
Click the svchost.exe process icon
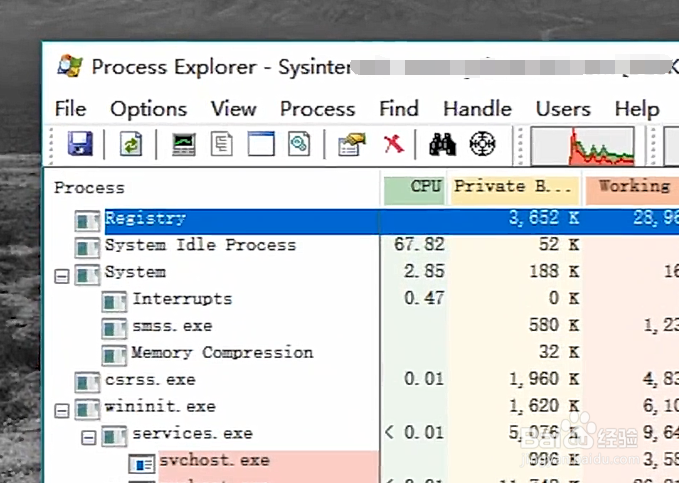click(x=142, y=464)
